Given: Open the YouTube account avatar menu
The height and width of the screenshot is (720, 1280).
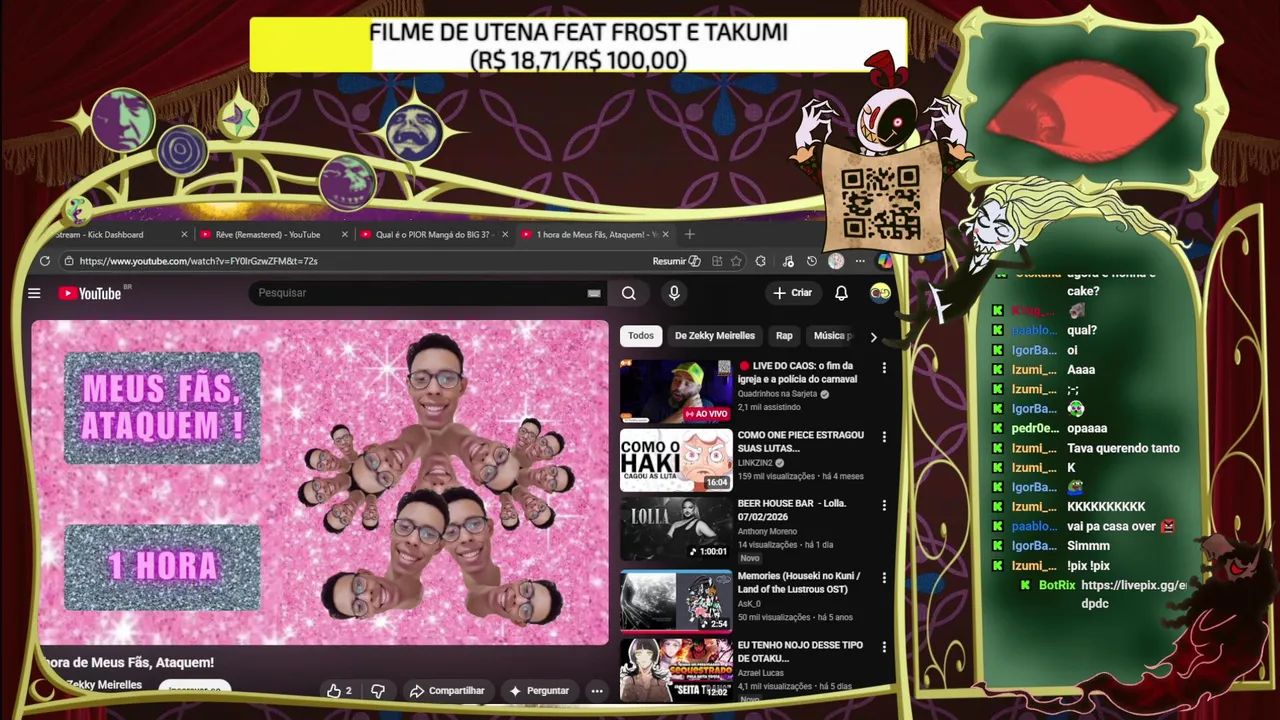Looking at the screenshot, I should [880, 293].
